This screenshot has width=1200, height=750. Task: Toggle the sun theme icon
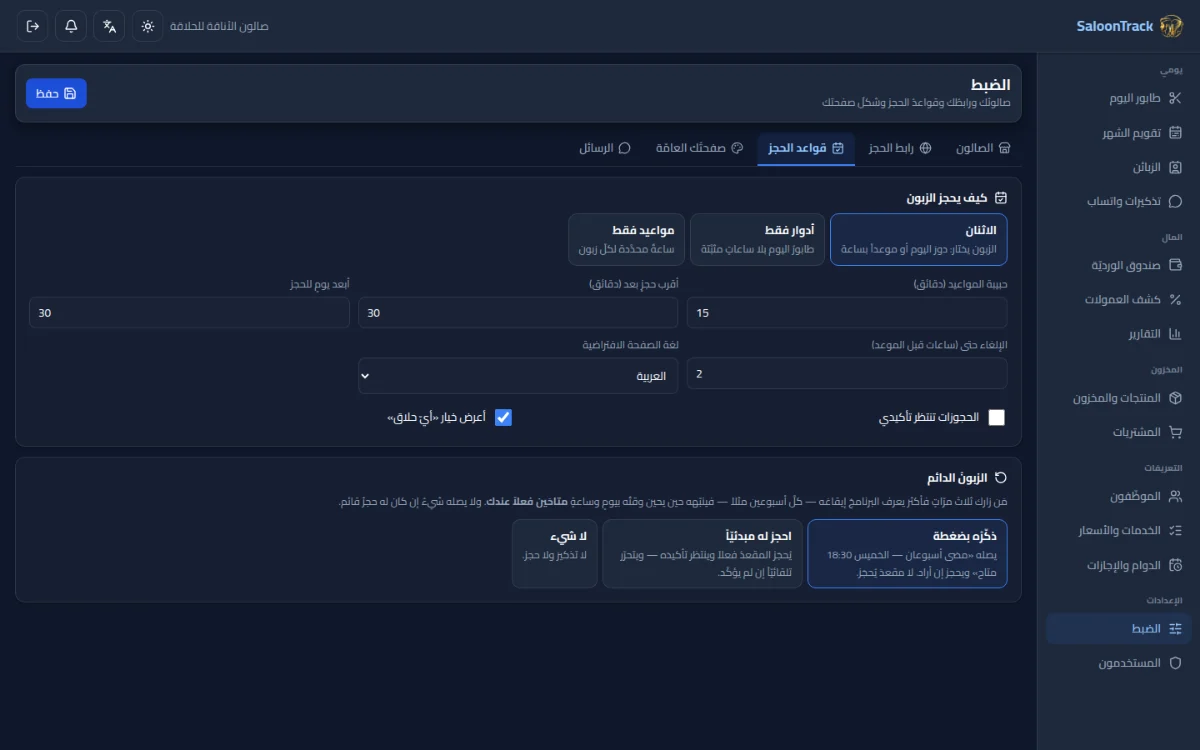tap(147, 26)
